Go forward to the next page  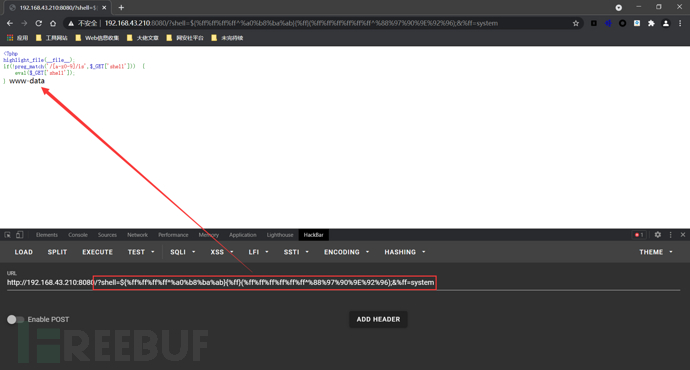[x=24, y=23]
